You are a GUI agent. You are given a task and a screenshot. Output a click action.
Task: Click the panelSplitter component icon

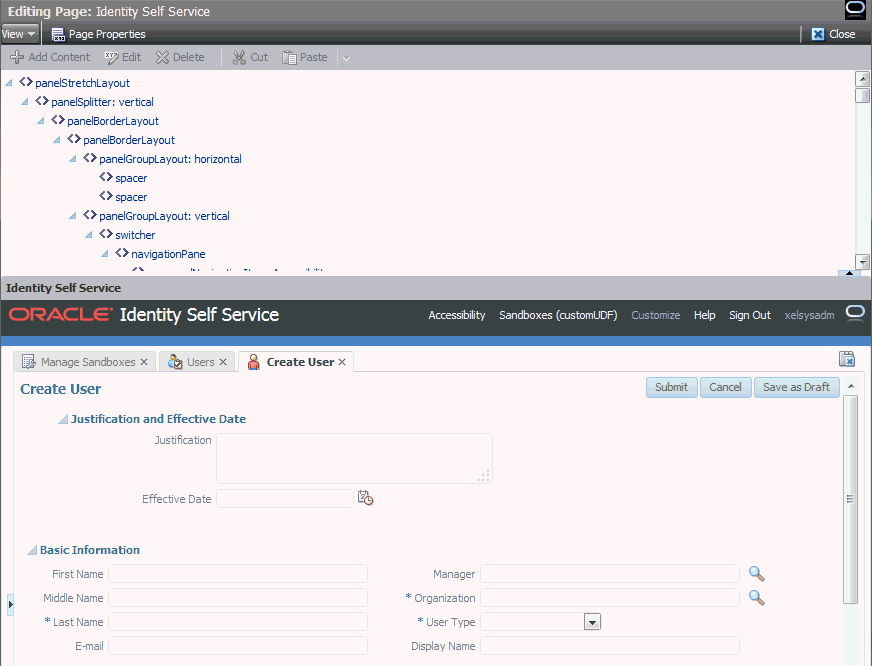pos(42,101)
